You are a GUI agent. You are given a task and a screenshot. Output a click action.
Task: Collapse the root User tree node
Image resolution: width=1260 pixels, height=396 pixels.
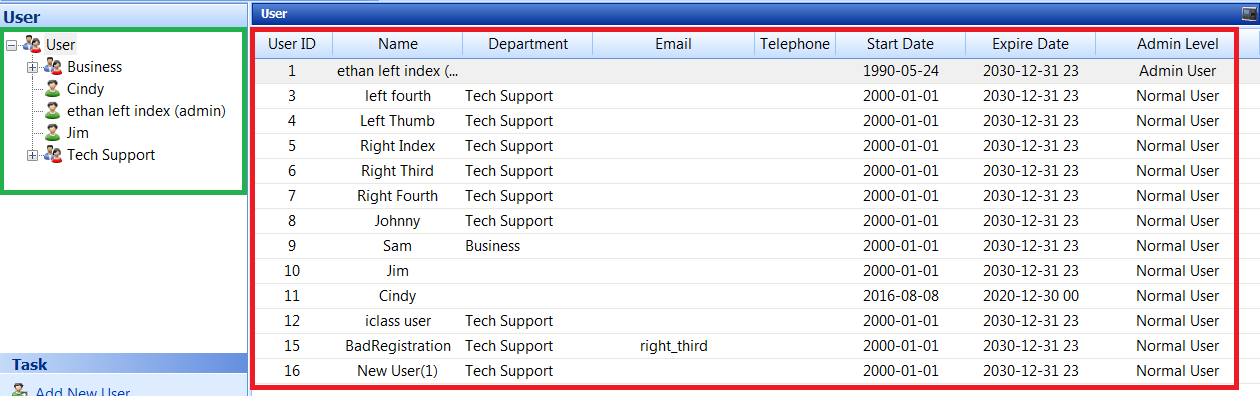coord(11,45)
